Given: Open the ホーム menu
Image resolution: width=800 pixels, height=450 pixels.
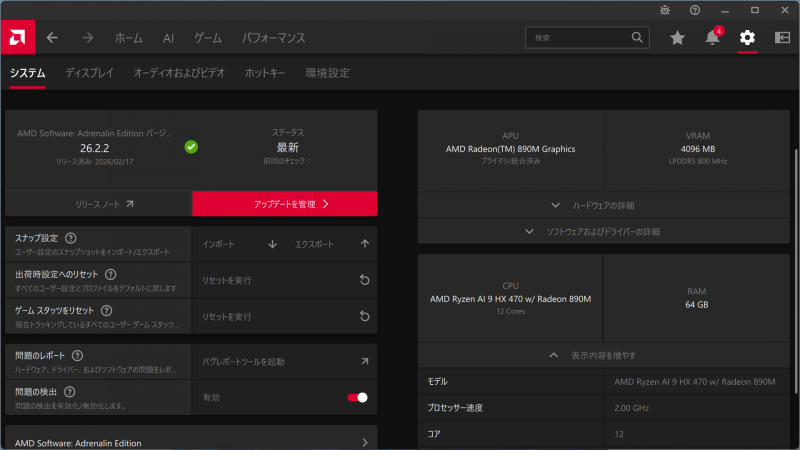Looking at the screenshot, I should tap(129, 38).
